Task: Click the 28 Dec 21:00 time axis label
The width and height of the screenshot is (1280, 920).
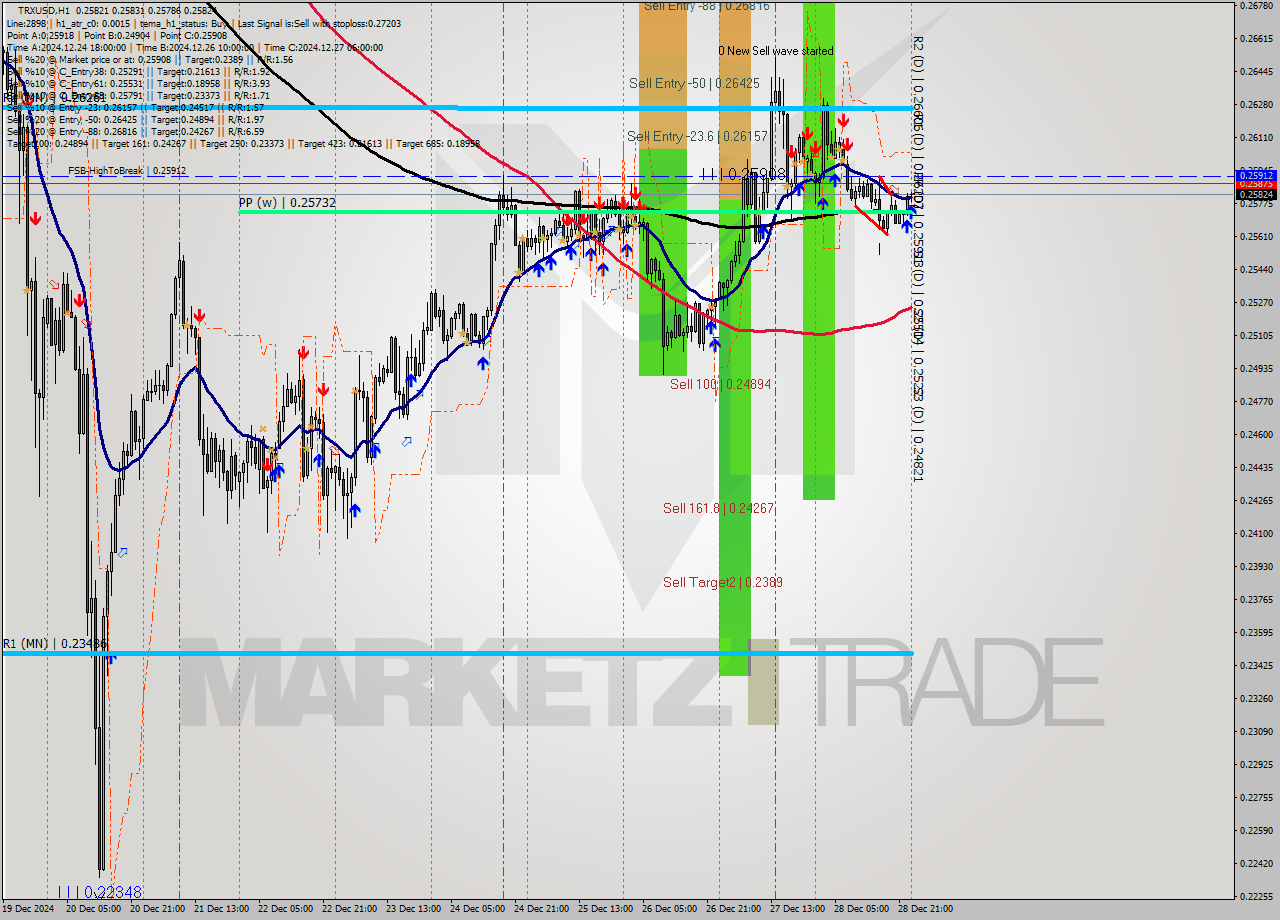Action: pyautogui.click(x=925, y=909)
